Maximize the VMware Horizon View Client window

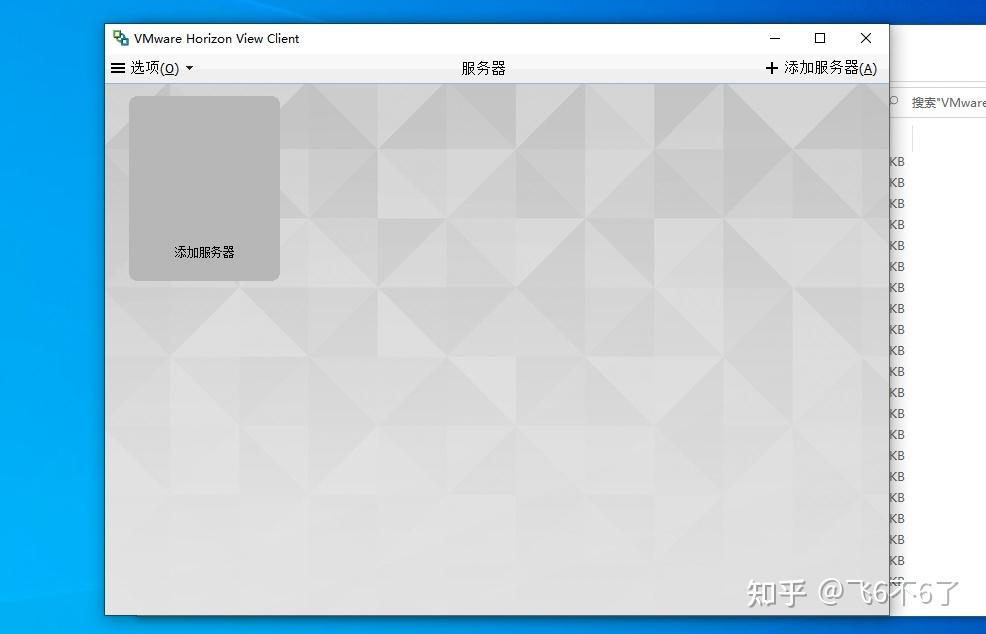[x=820, y=38]
